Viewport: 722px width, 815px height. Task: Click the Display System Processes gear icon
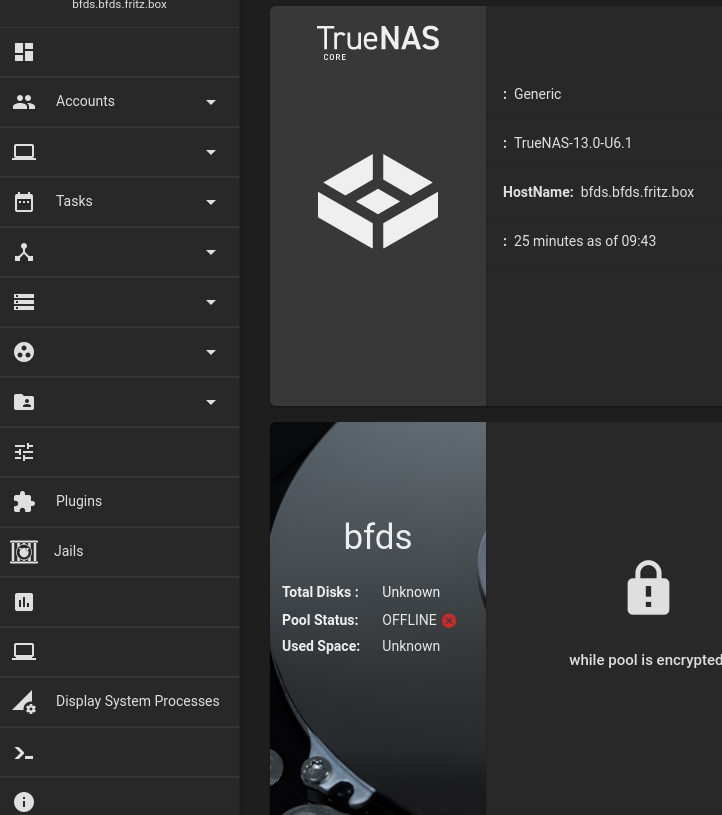(x=24, y=702)
